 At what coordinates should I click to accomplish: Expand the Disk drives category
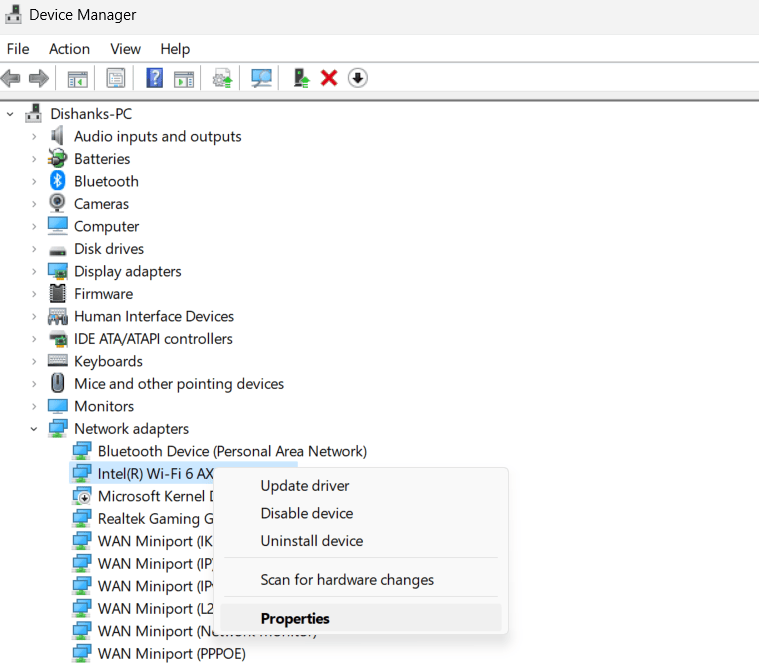pos(34,249)
